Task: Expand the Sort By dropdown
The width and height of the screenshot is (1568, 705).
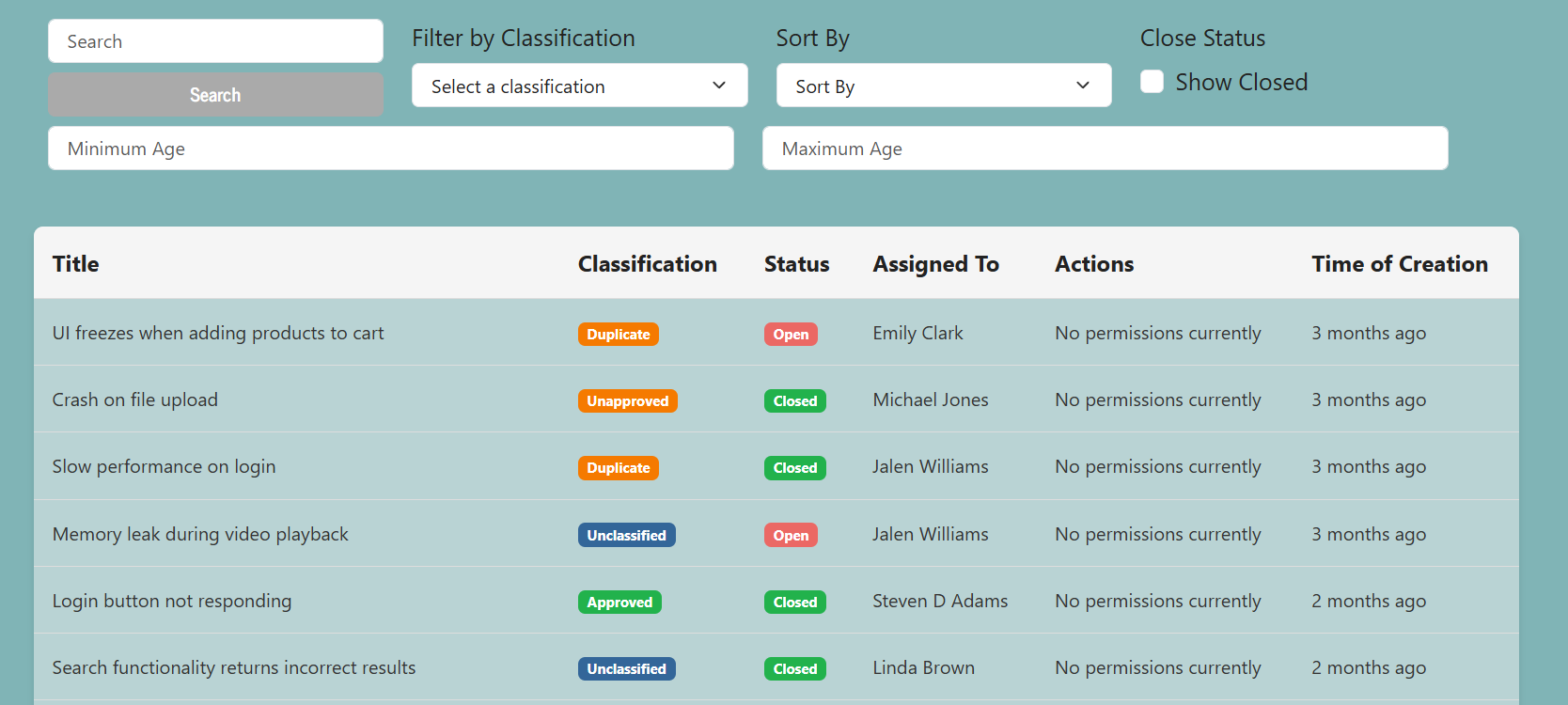Action: point(943,86)
